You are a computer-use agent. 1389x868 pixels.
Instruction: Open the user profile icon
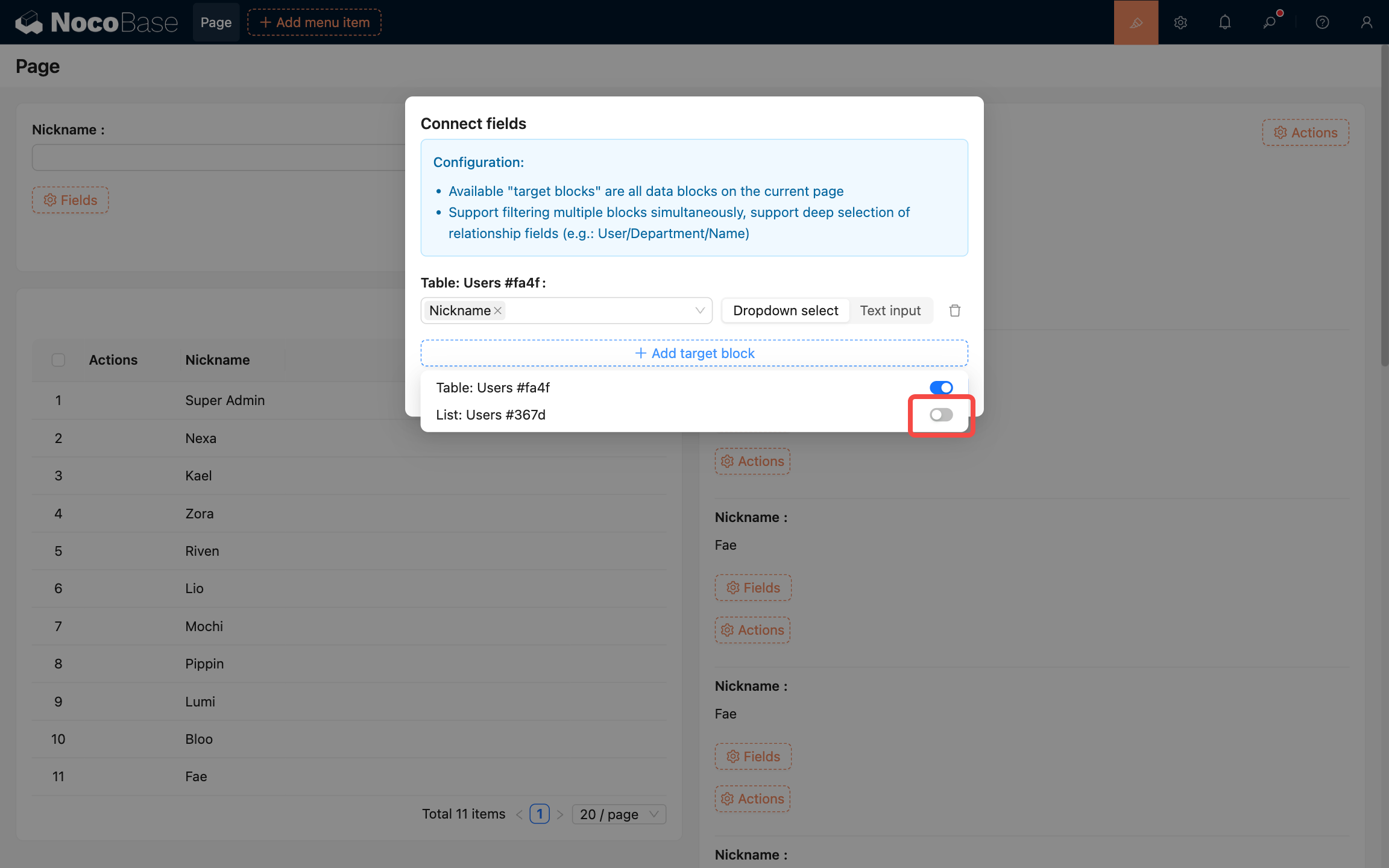pos(1366,22)
